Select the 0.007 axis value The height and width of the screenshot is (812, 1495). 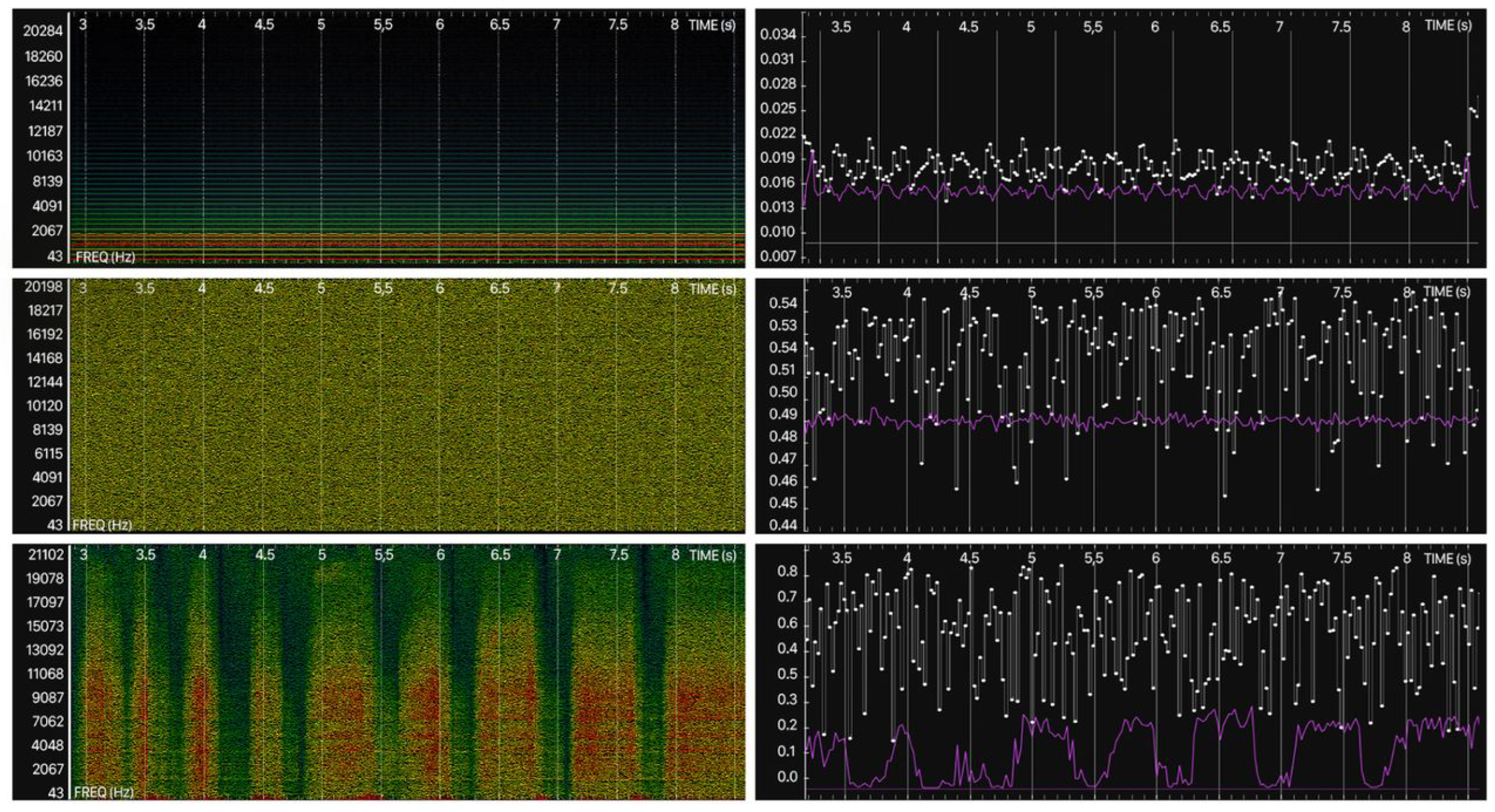pos(778,257)
